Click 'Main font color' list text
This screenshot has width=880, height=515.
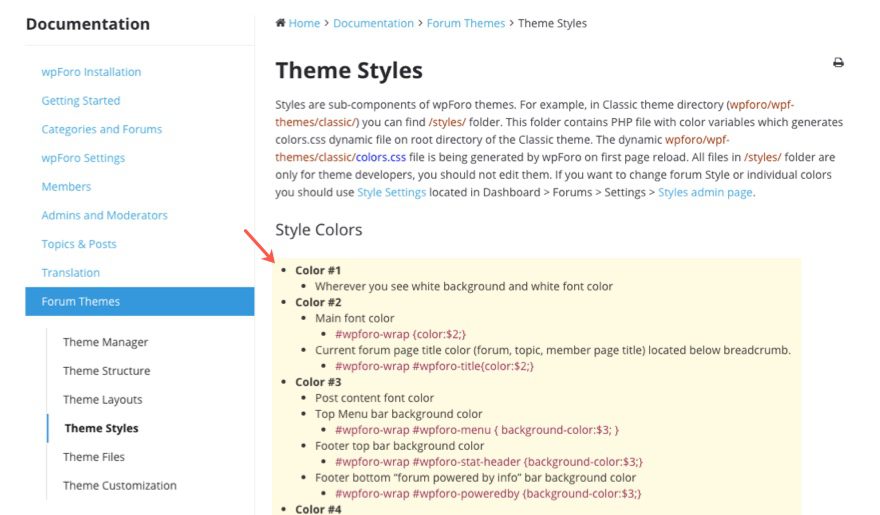point(355,318)
